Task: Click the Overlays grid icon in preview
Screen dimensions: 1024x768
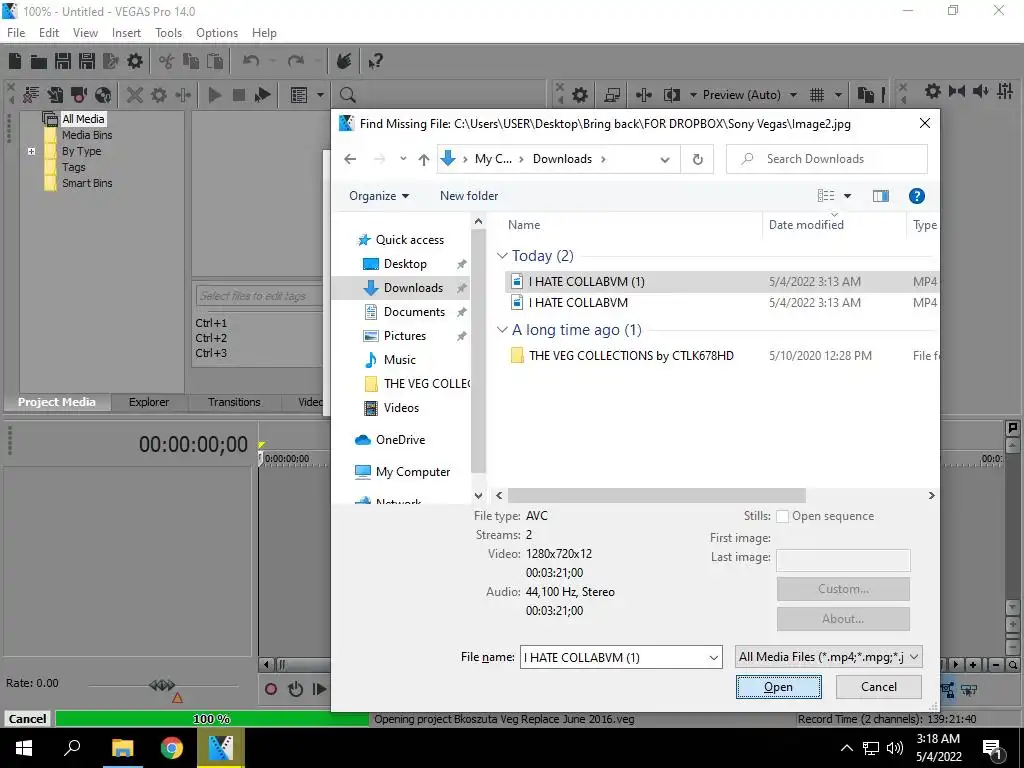Action: 817,95
